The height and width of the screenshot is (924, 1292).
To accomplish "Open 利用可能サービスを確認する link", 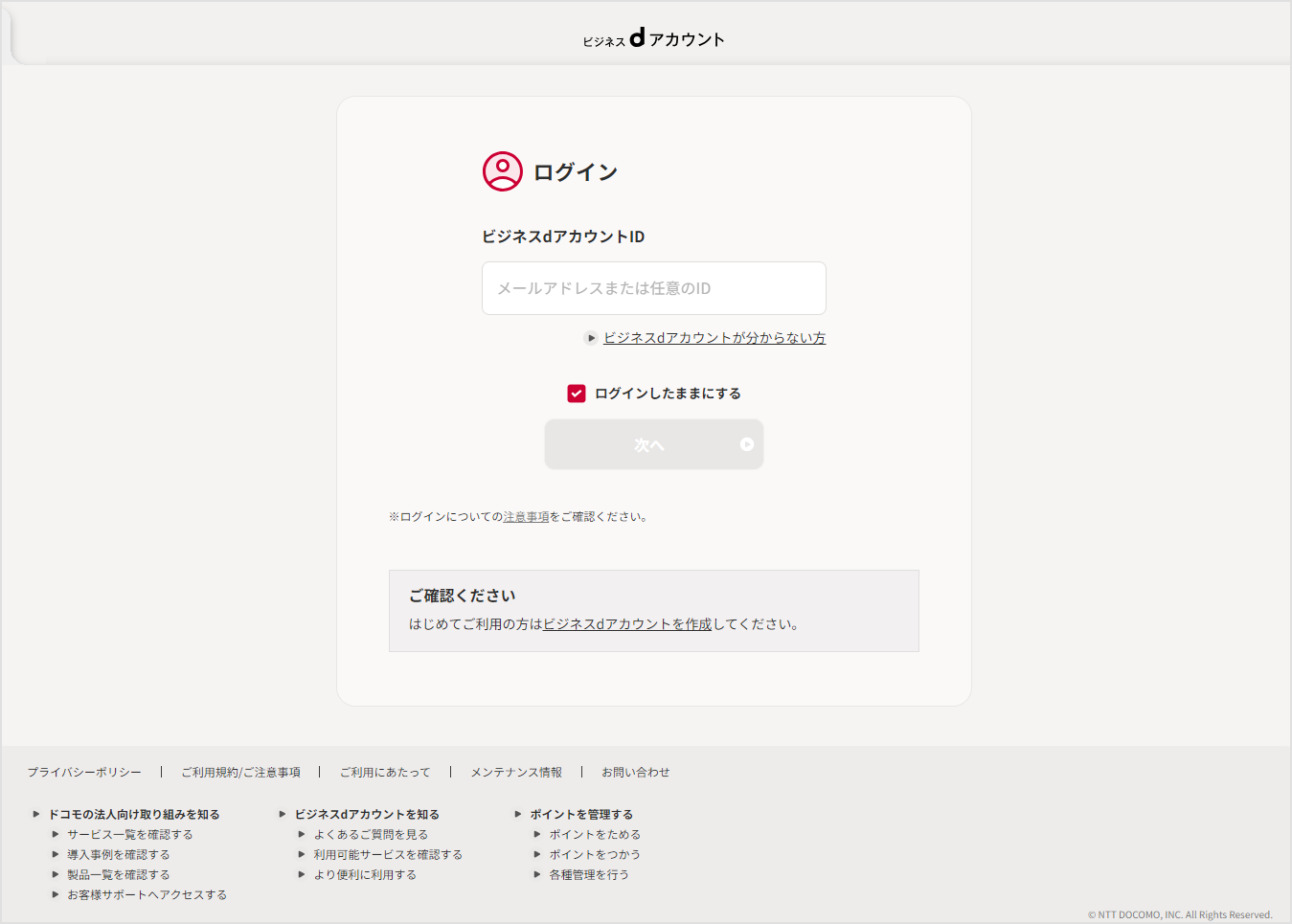I will pyautogui.click(x=389, y=855).
